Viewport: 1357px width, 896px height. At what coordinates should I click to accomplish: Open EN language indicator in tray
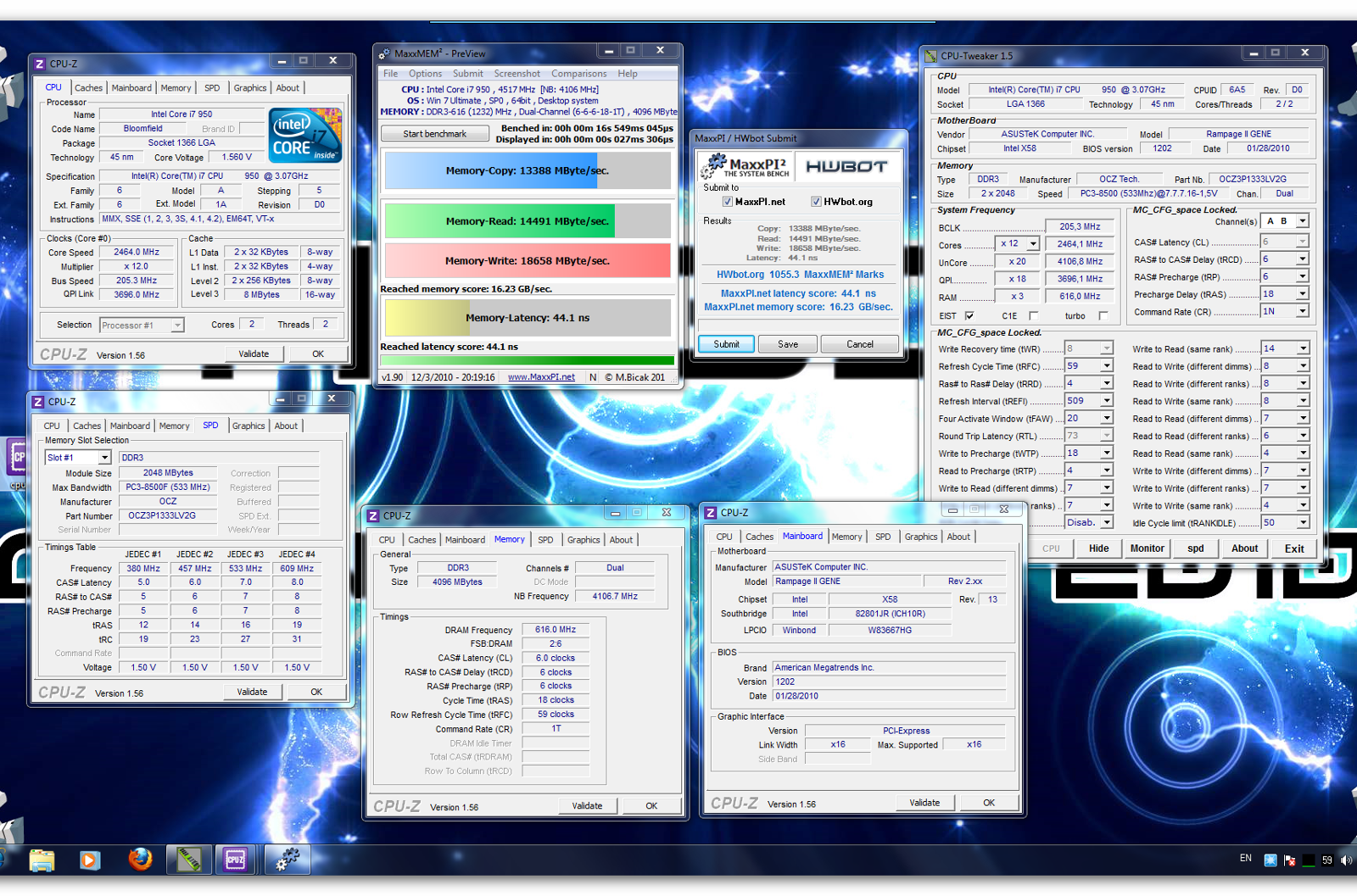[x=1246, y=858]
